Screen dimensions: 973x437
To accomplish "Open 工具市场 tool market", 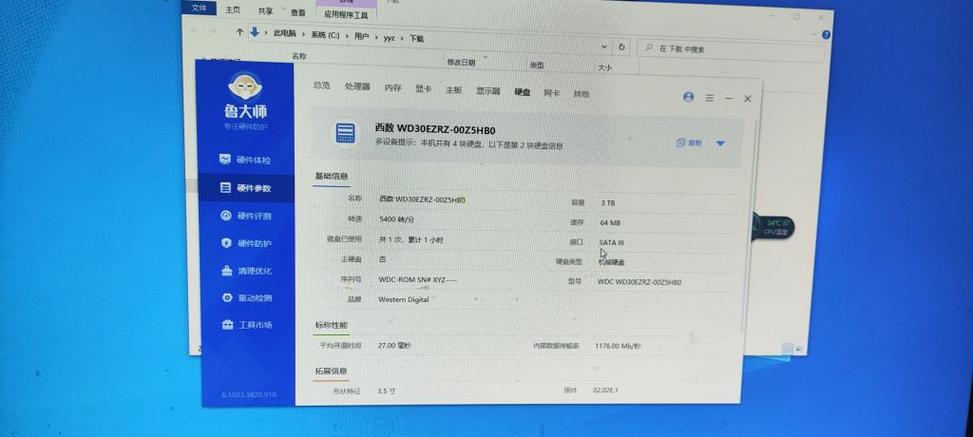I will [x=247, y=324].
